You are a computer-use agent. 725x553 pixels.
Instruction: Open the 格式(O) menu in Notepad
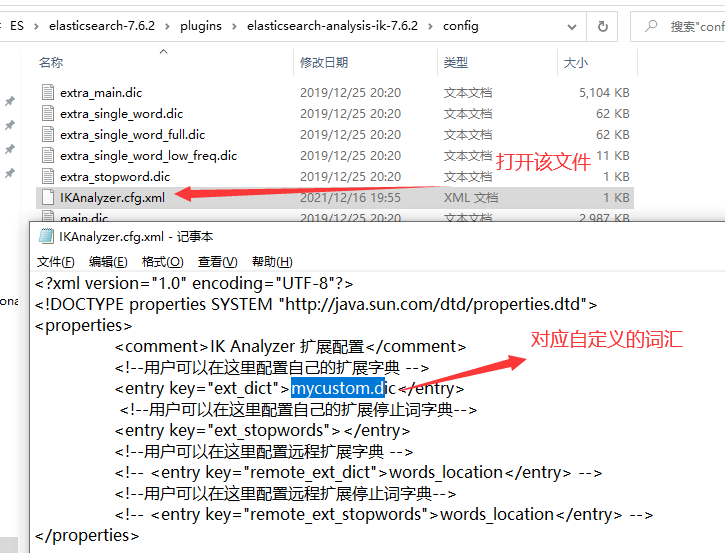(162, 262)
